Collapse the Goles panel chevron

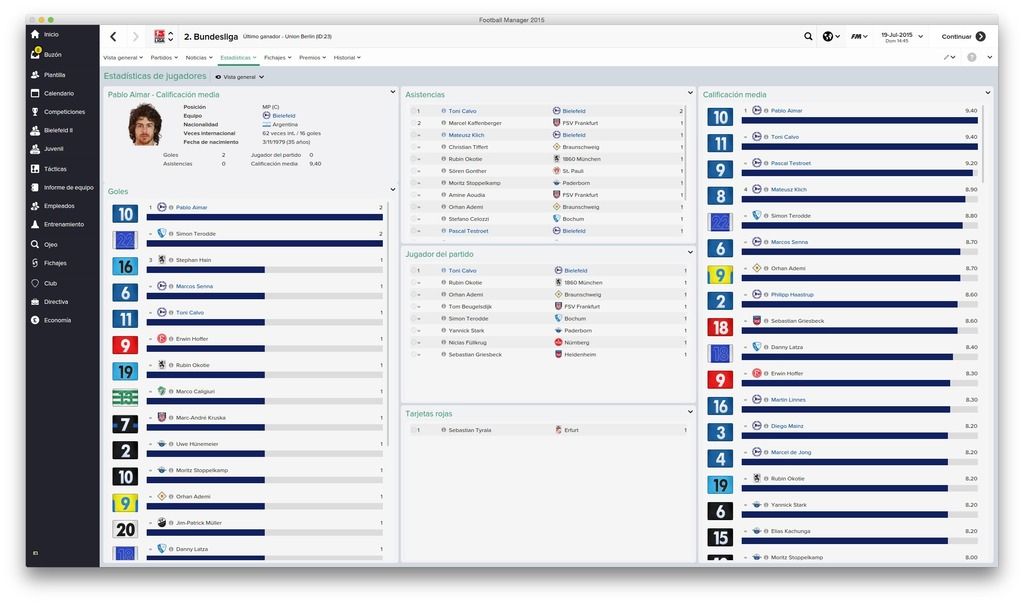(x=392, y=189)
